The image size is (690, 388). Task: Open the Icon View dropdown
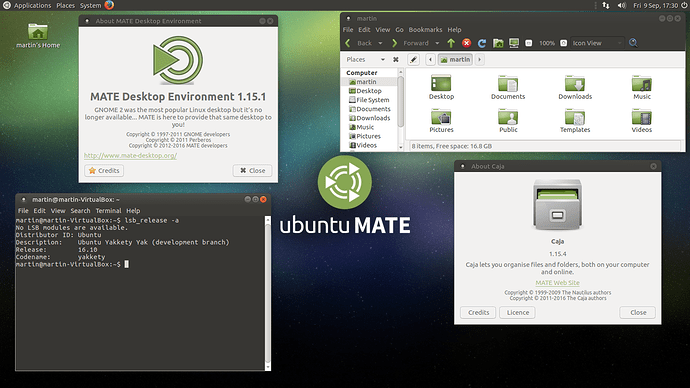point(597,43)
